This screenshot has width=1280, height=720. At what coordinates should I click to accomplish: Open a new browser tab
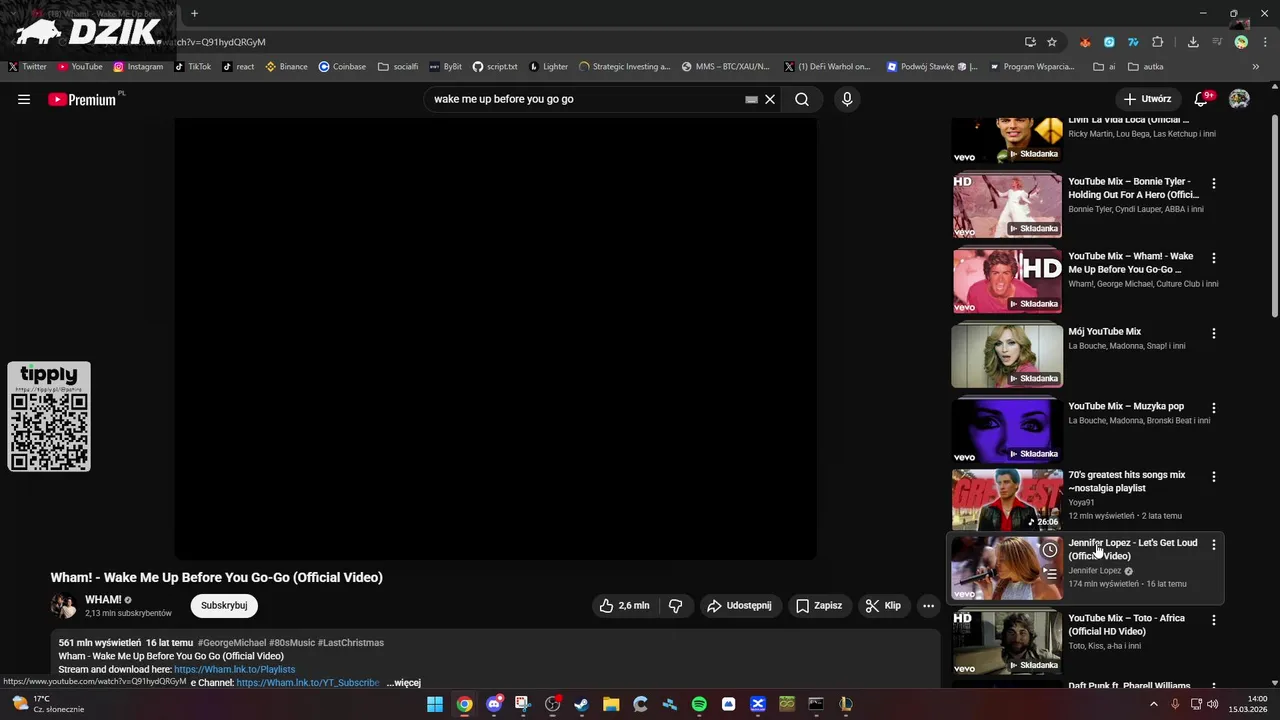(195, 13)
